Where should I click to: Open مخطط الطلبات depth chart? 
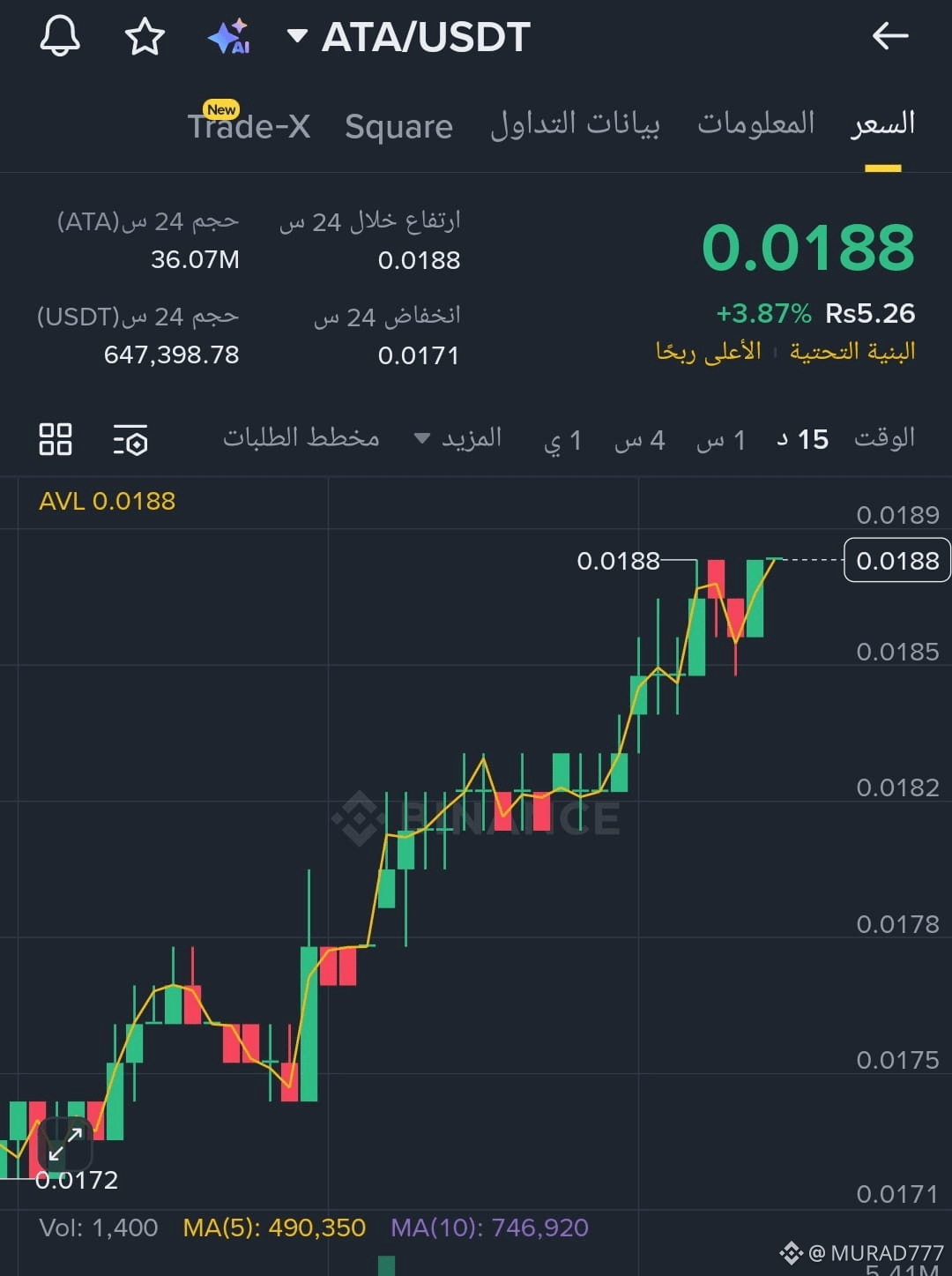[301, 437]
